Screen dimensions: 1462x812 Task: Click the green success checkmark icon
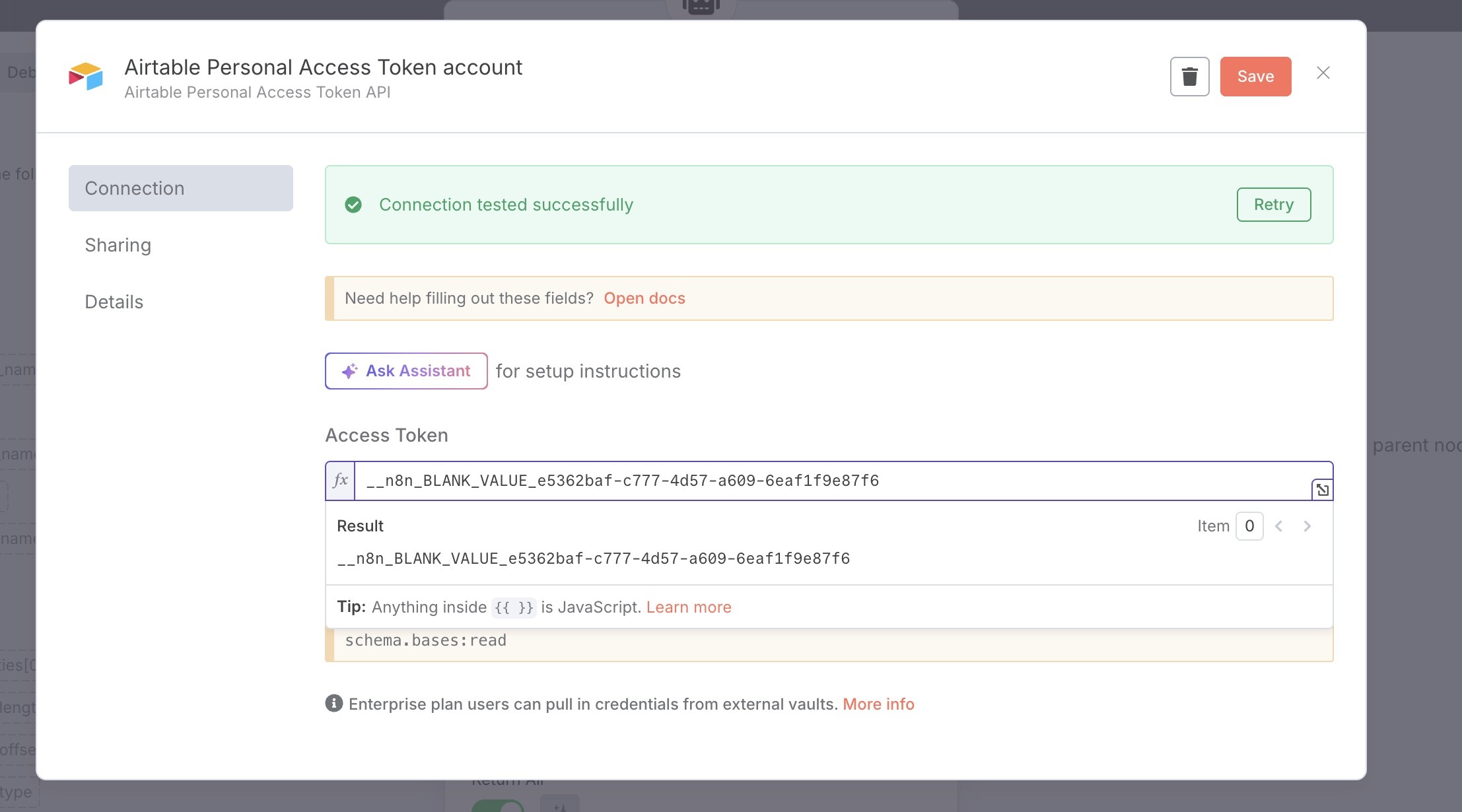click(x=353, y=205)
